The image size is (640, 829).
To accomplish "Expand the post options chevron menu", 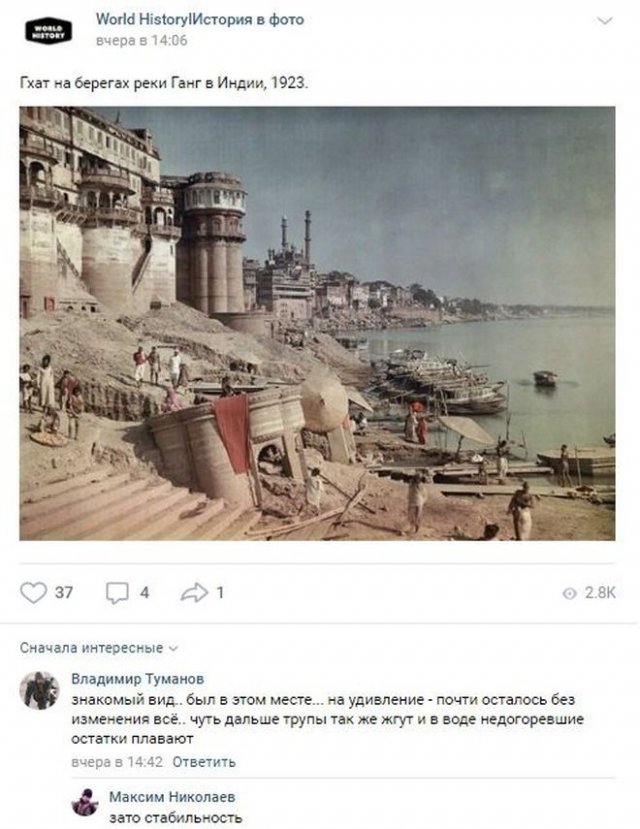I will [605, 21].
